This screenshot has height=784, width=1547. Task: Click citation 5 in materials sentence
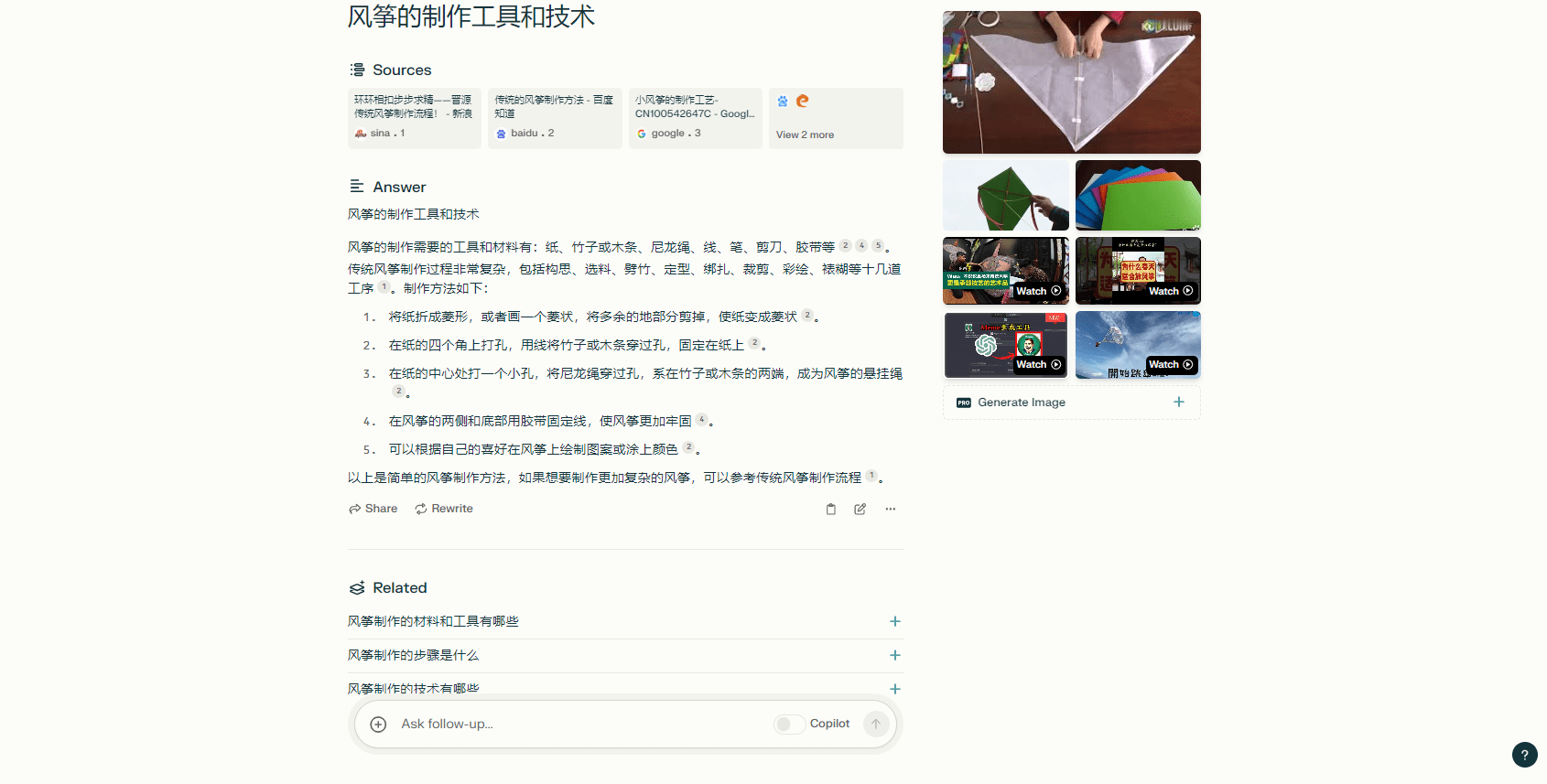click(878, 245)
